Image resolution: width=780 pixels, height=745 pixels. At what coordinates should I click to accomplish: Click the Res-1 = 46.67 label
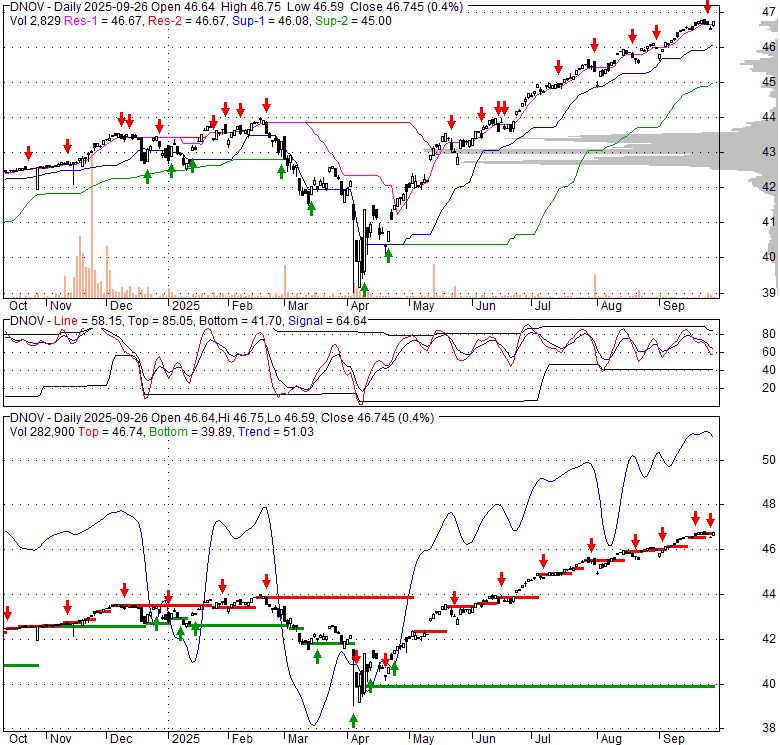pyautogui.click(x=103, y=21)
